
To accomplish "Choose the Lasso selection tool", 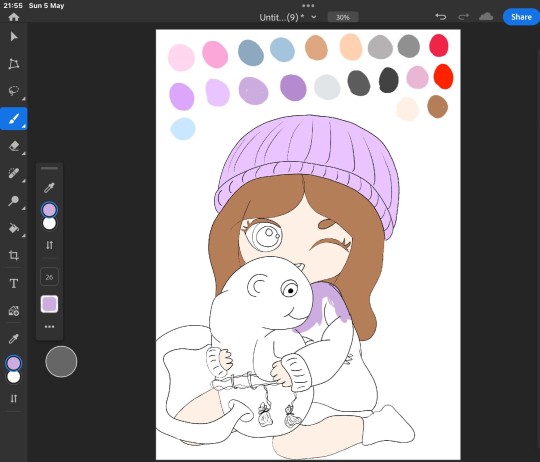I will click(14, 91).
